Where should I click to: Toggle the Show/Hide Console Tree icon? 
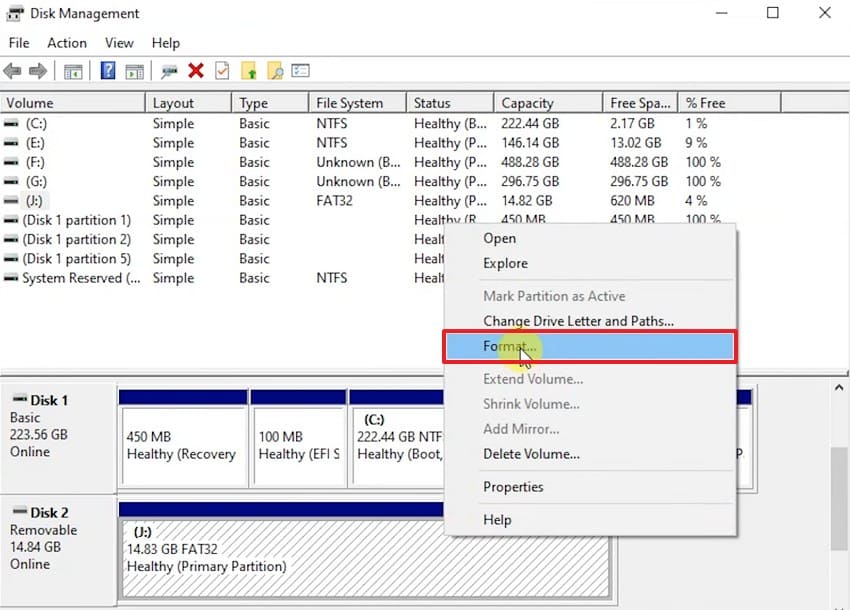[72, 71]
